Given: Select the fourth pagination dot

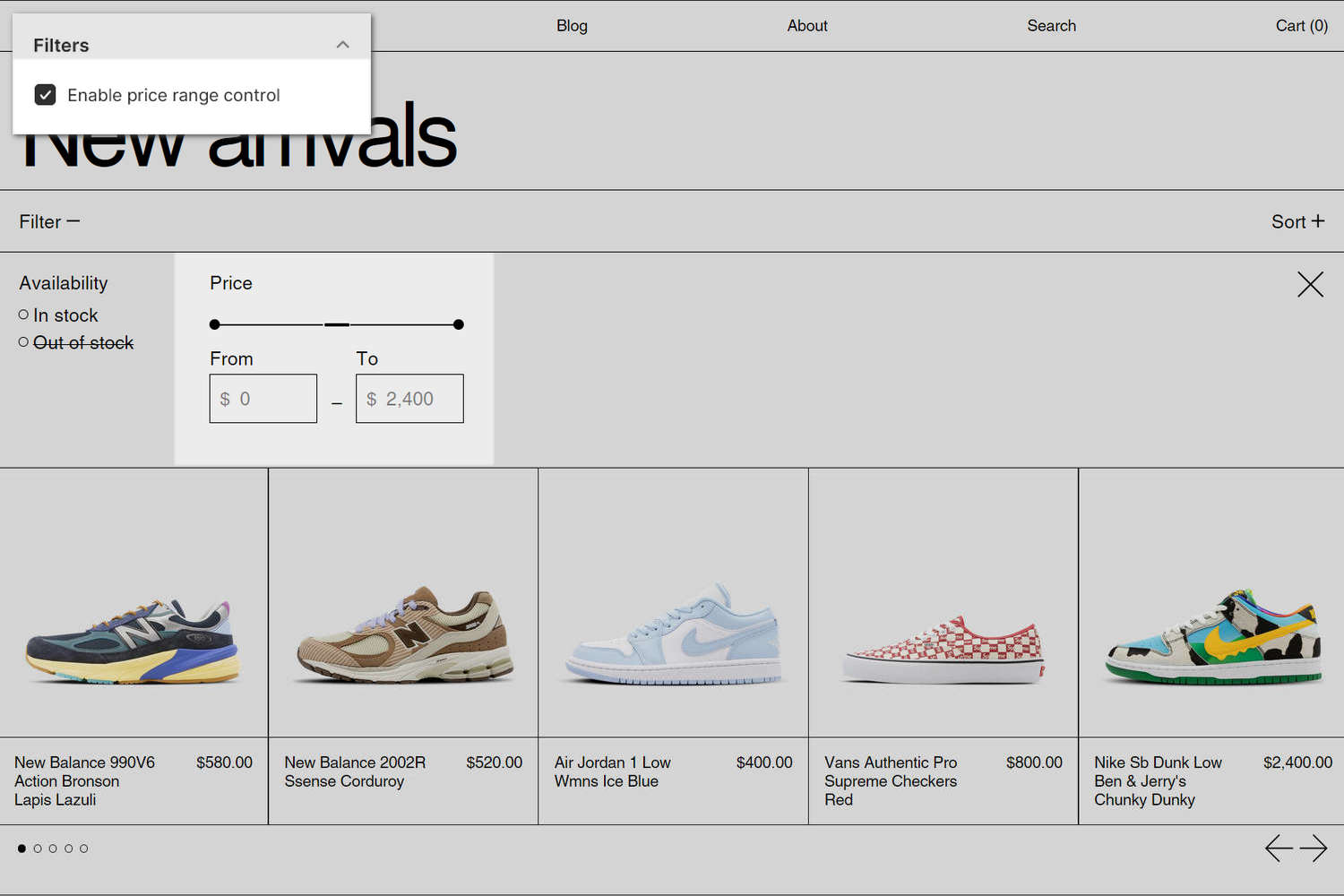Looking at the screenshot, I should (68, 848).
